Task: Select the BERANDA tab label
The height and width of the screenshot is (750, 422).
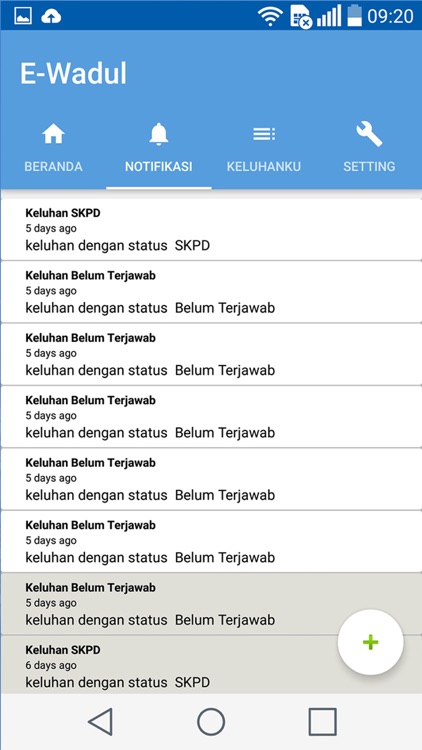Action: point(53,166)
